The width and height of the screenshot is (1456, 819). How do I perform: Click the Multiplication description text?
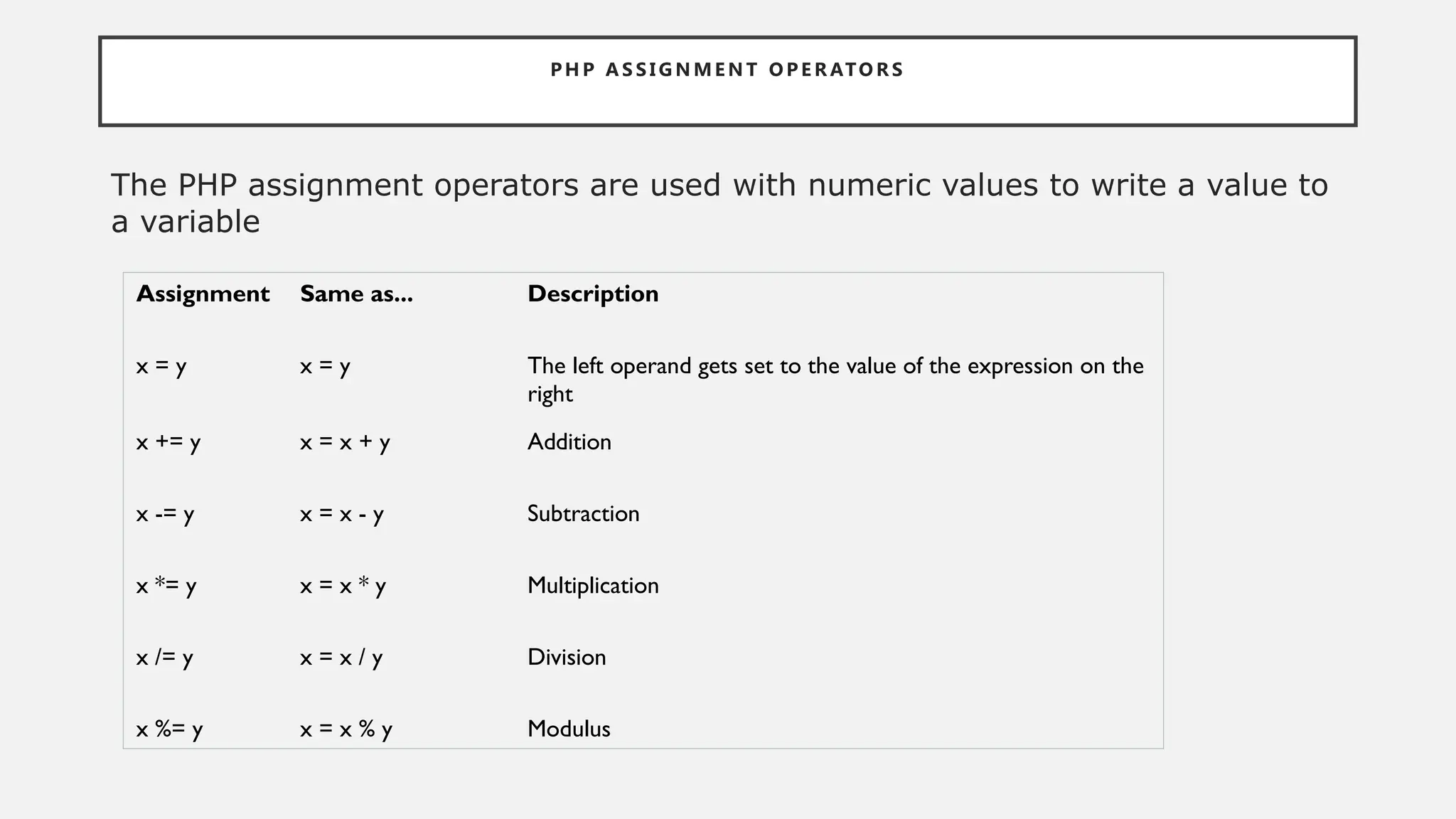coord(593,586)
